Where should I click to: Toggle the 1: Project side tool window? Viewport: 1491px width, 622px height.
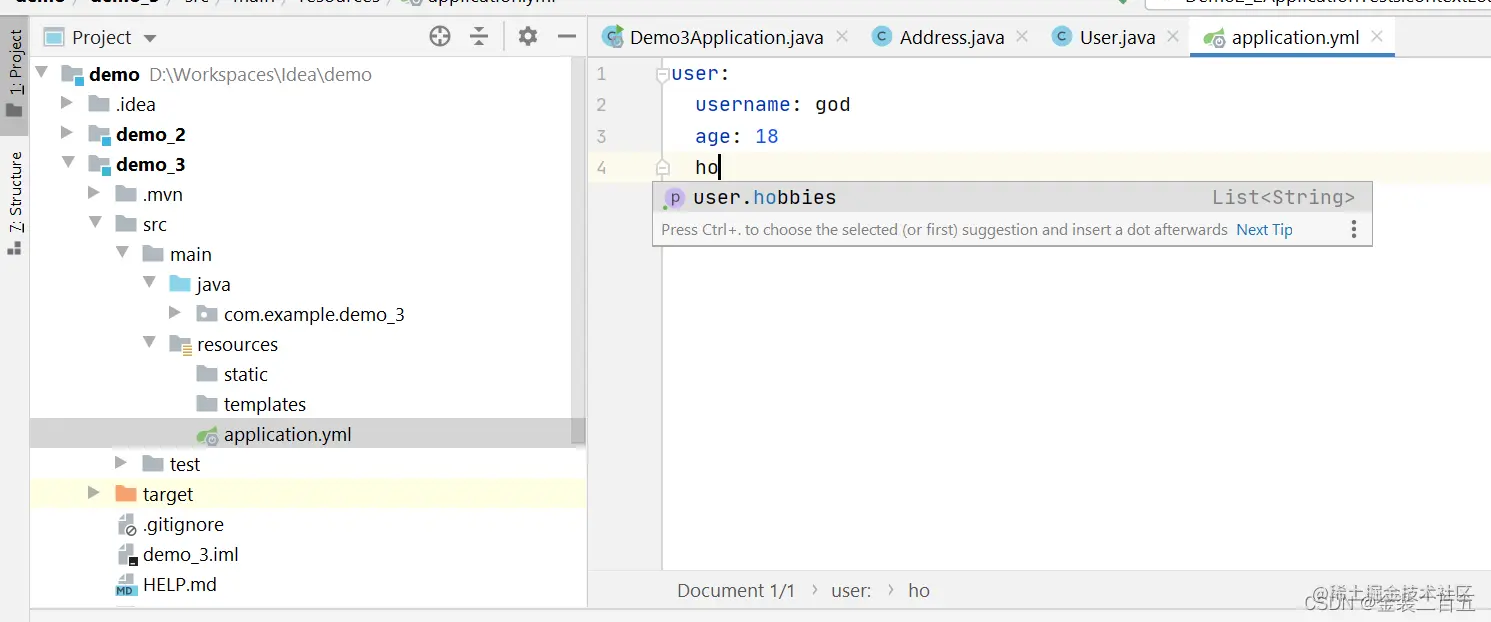15,75
